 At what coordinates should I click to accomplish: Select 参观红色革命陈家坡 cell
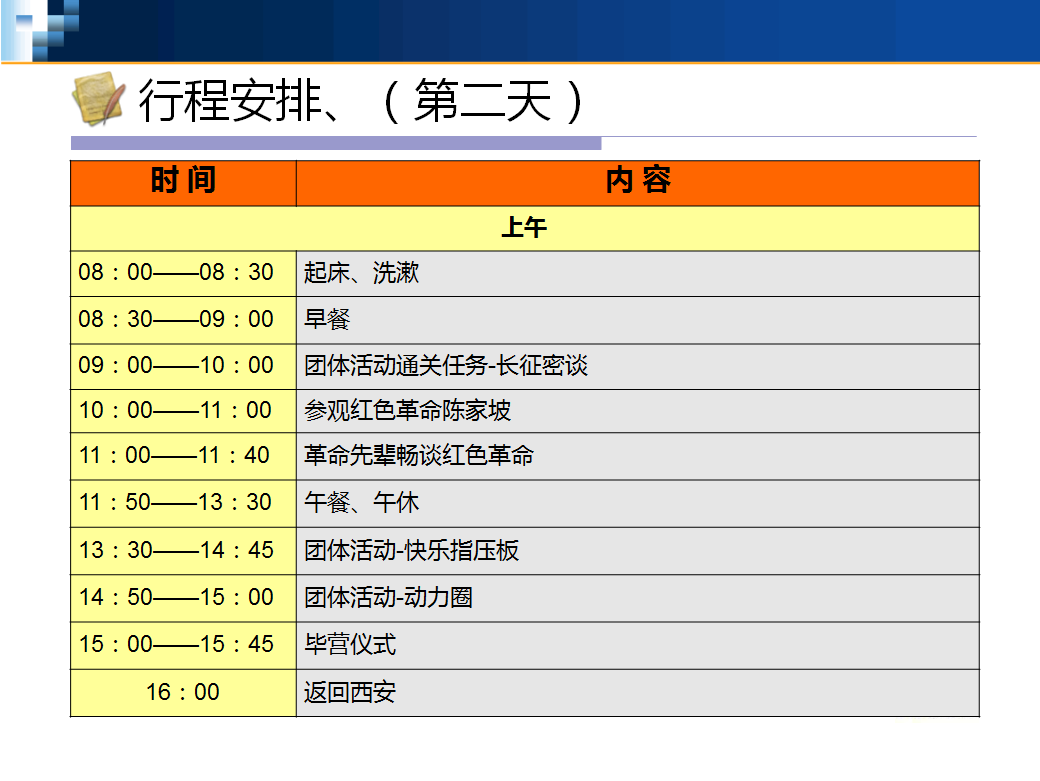637,411
